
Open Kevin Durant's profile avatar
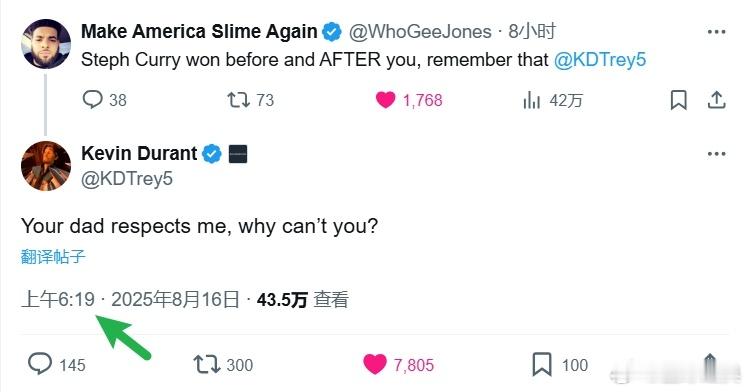(46, 166)
